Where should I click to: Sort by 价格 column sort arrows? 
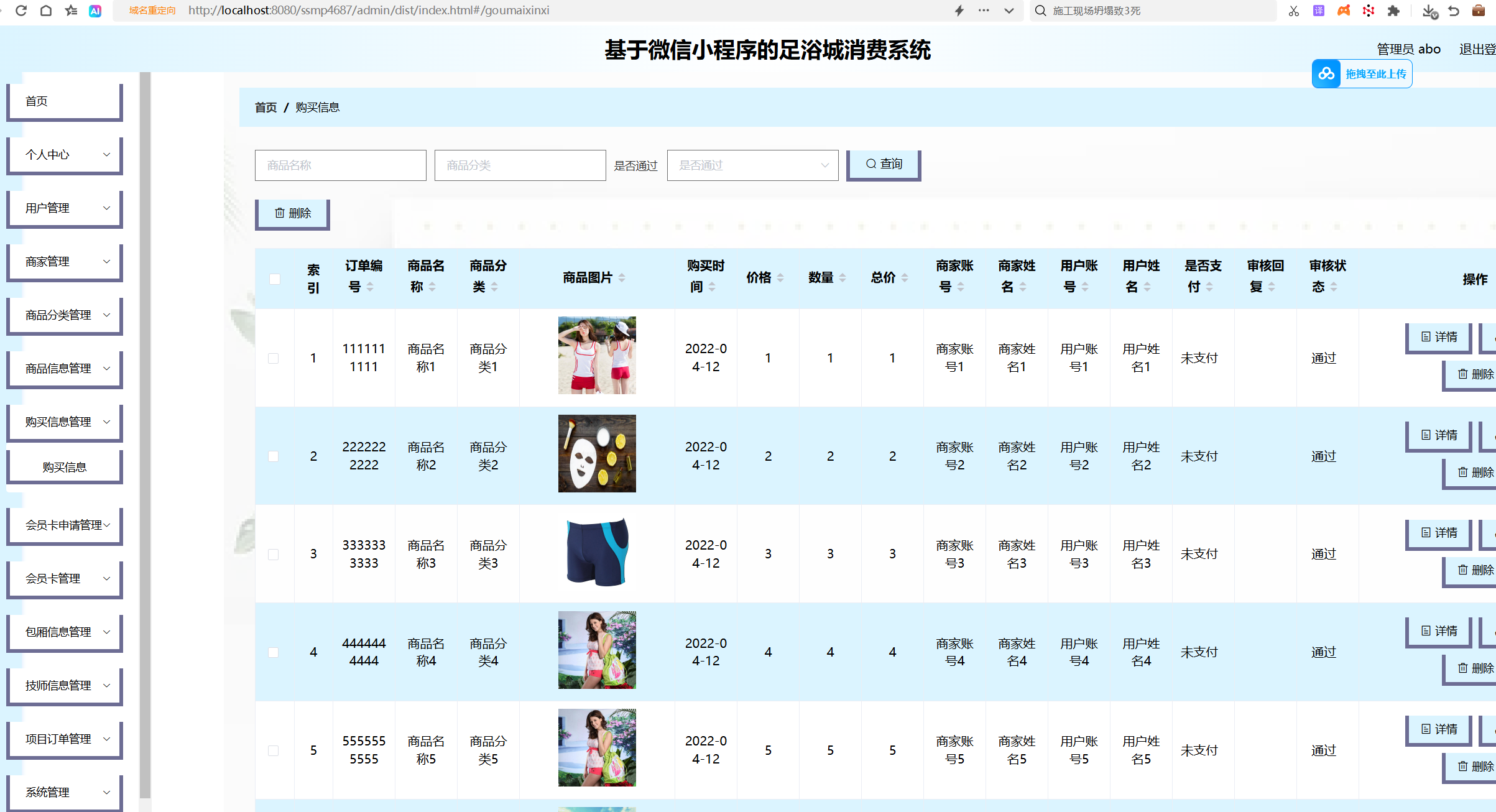click(x=780, y=278)
